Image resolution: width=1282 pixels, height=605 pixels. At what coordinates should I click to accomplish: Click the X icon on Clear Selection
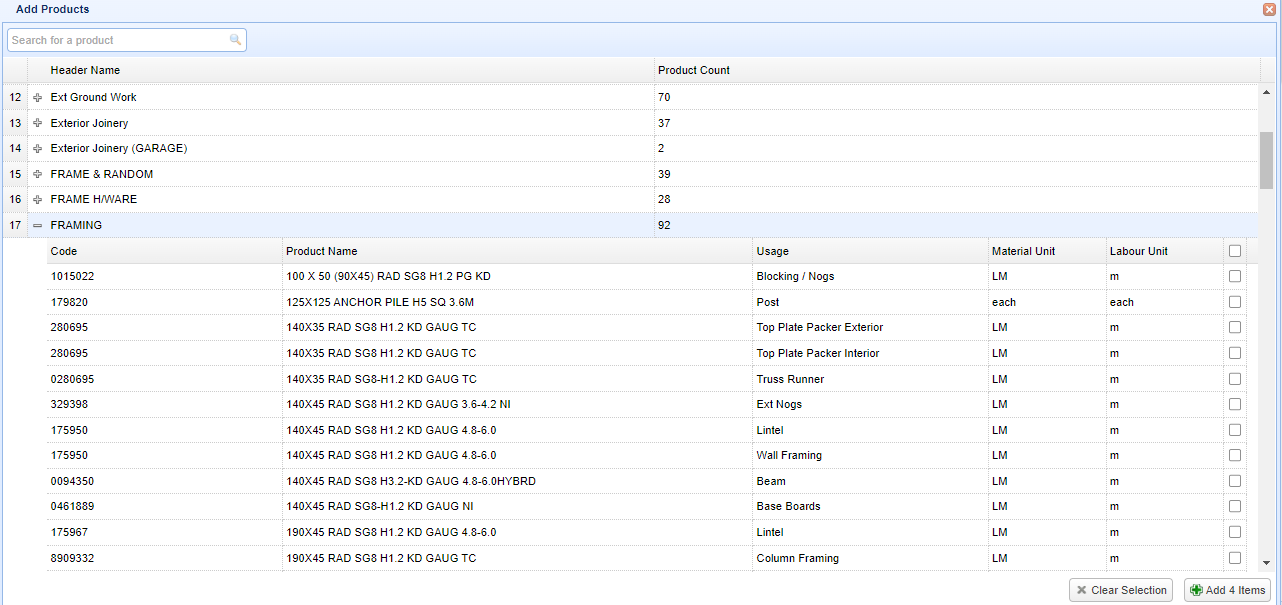tap(1081, 590)
